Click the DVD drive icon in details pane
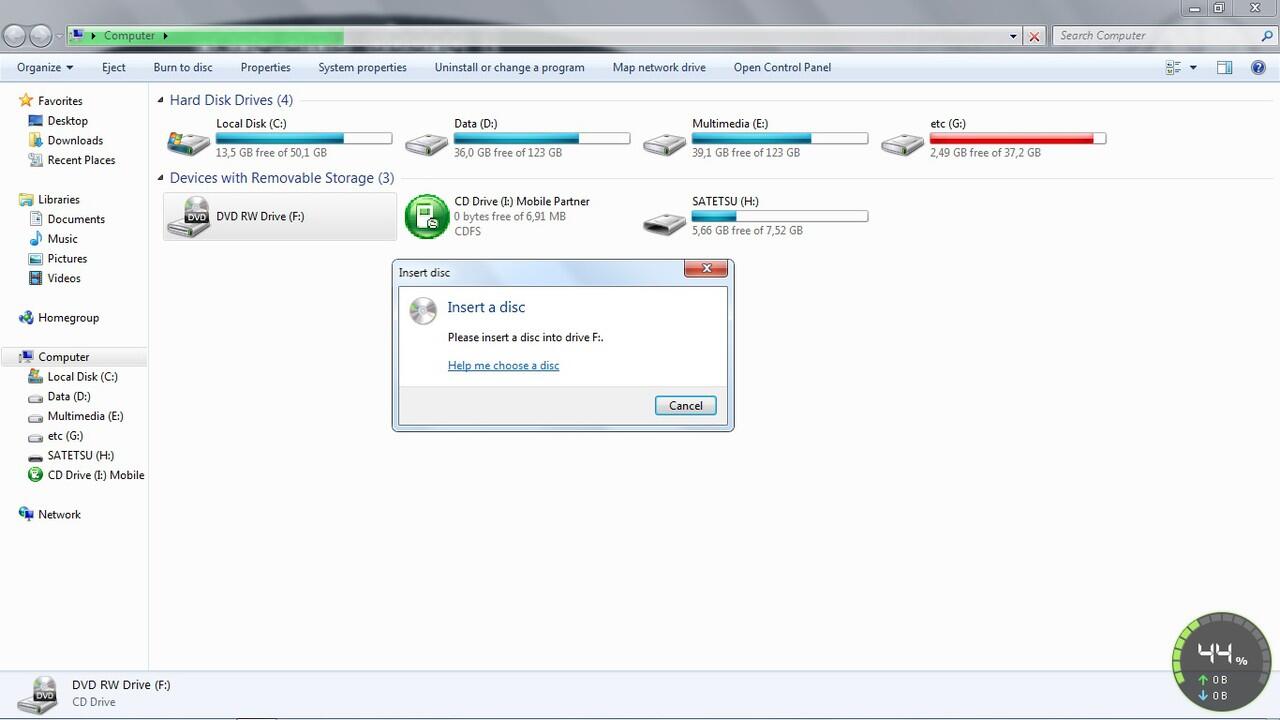Image resolution: width=1280 pixels, height=720 pixels. point(38,693)
